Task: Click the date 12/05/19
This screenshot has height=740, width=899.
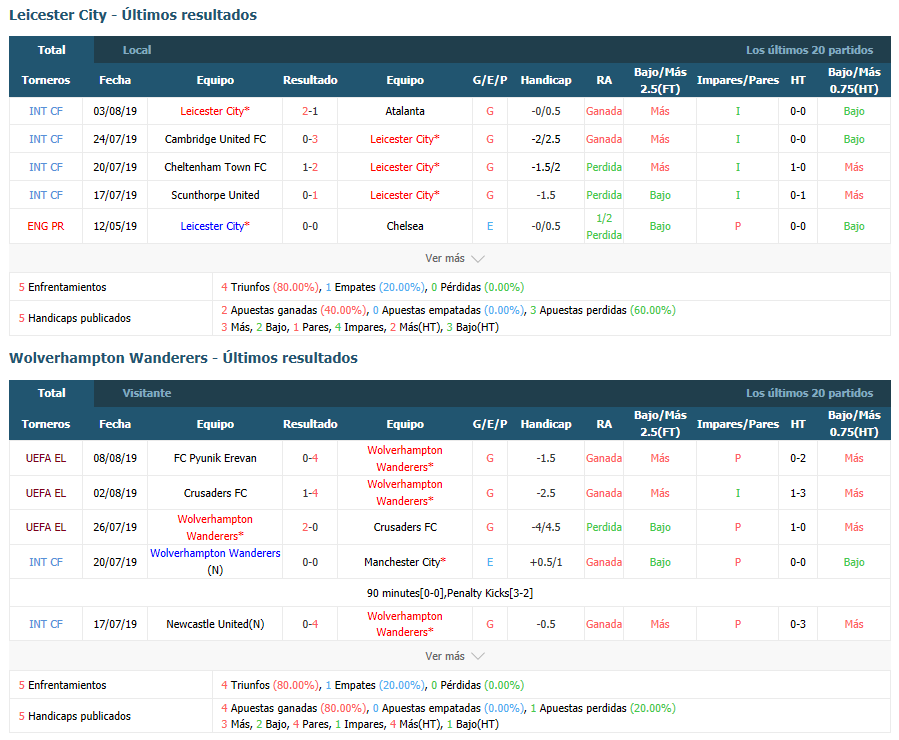Action: click(x=115, y=226)
